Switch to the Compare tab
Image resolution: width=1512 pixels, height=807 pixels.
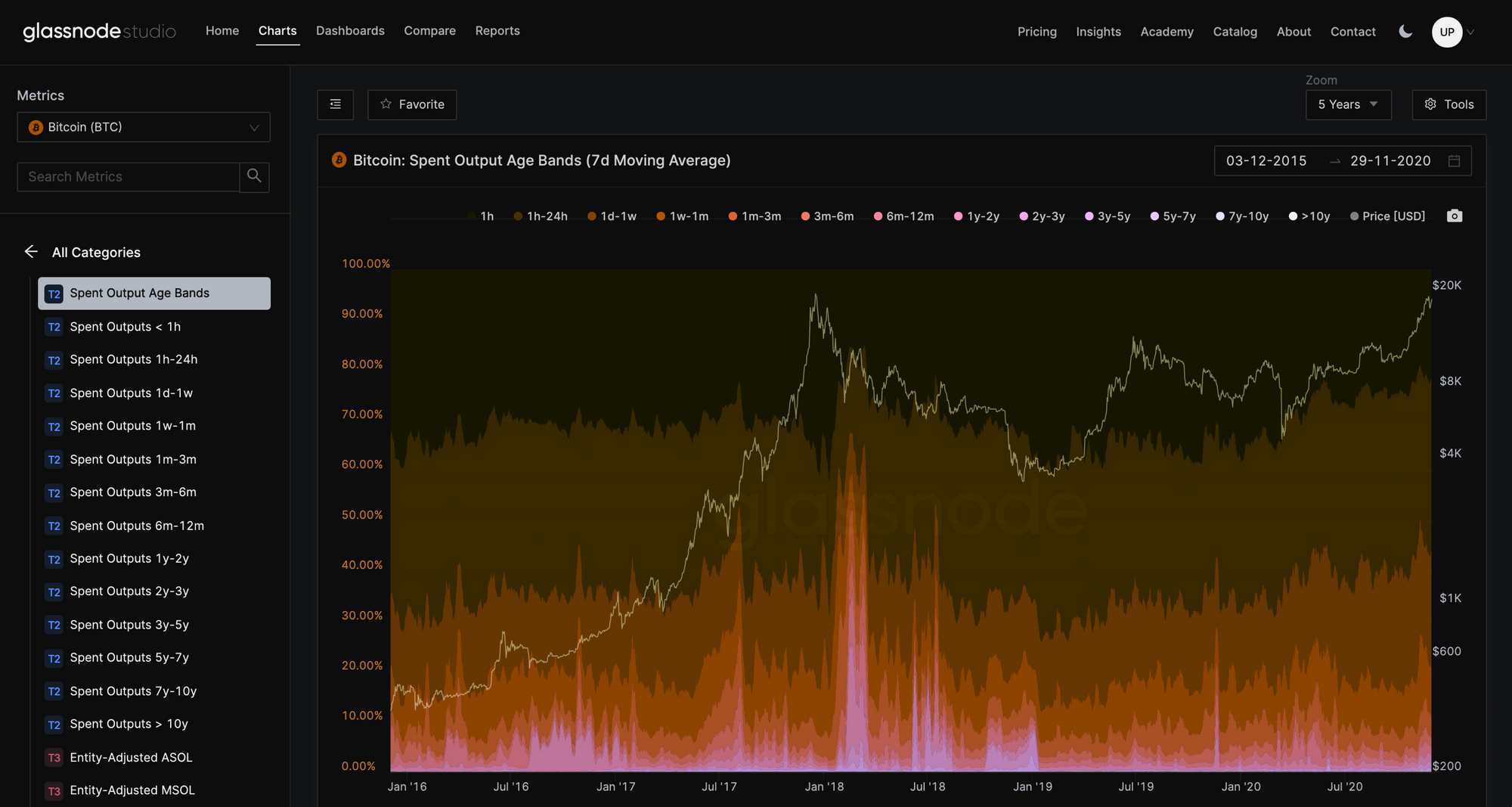pyautogui.click(x=429, y=31)
